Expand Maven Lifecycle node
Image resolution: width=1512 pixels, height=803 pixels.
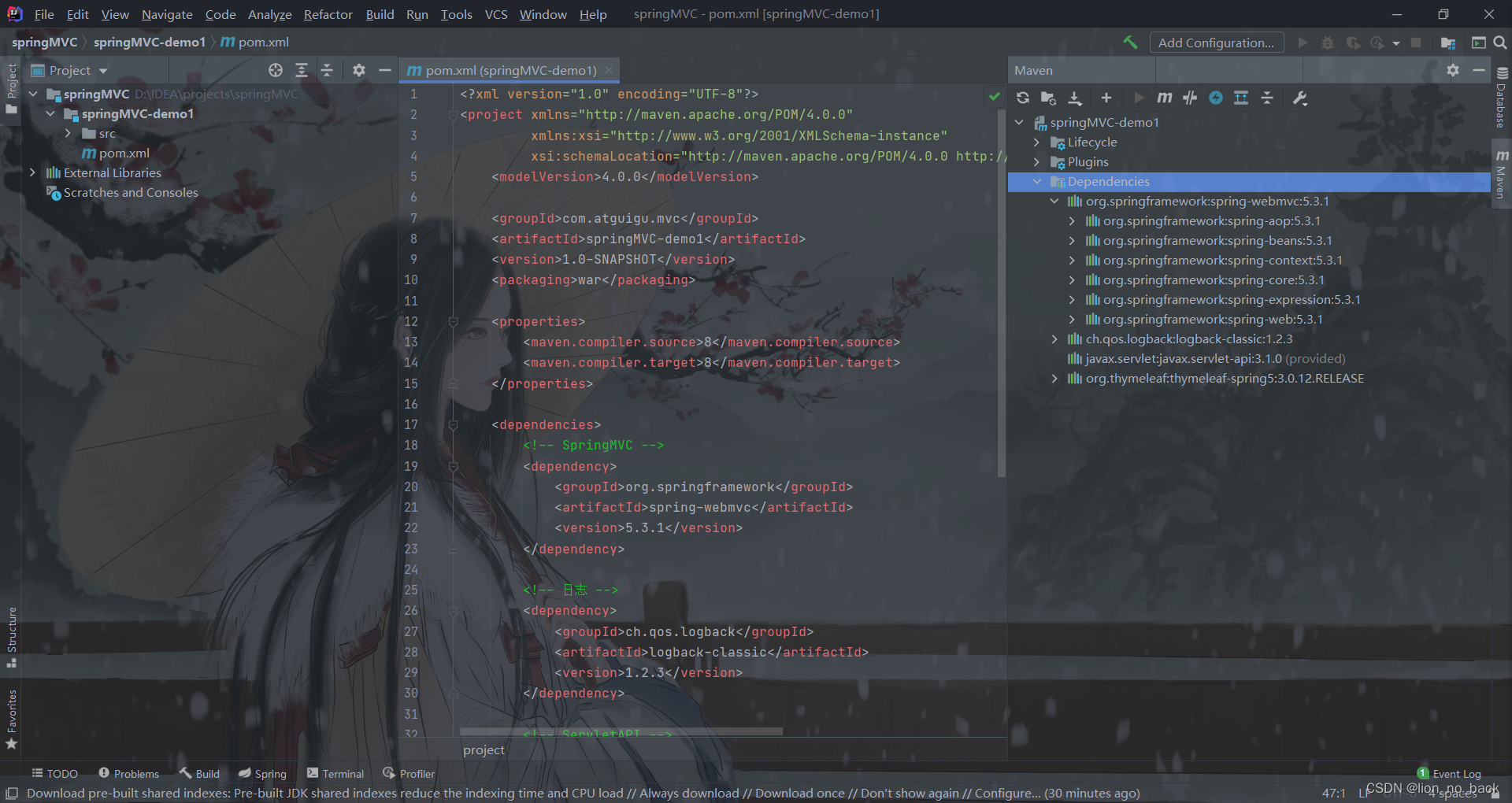(x=1036, y=142)
